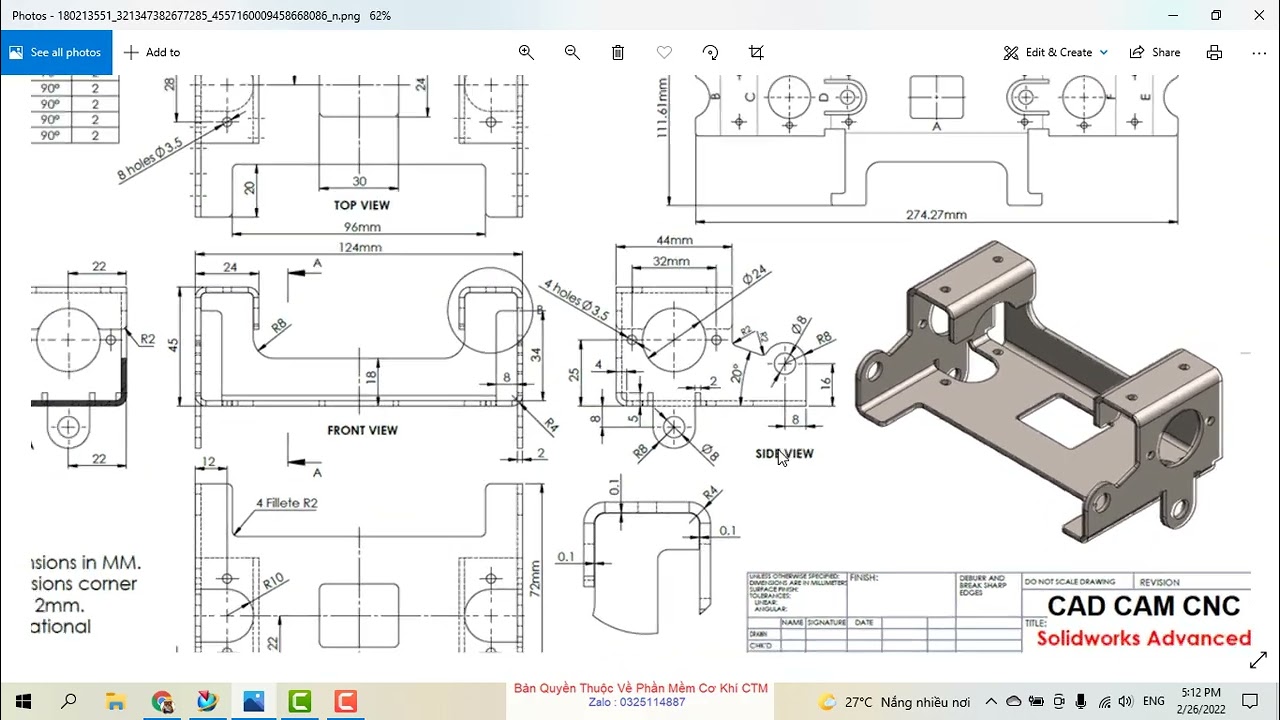Click the 4 Fillete R2 note
The image size is (1280, 720).
click(286, 503)
